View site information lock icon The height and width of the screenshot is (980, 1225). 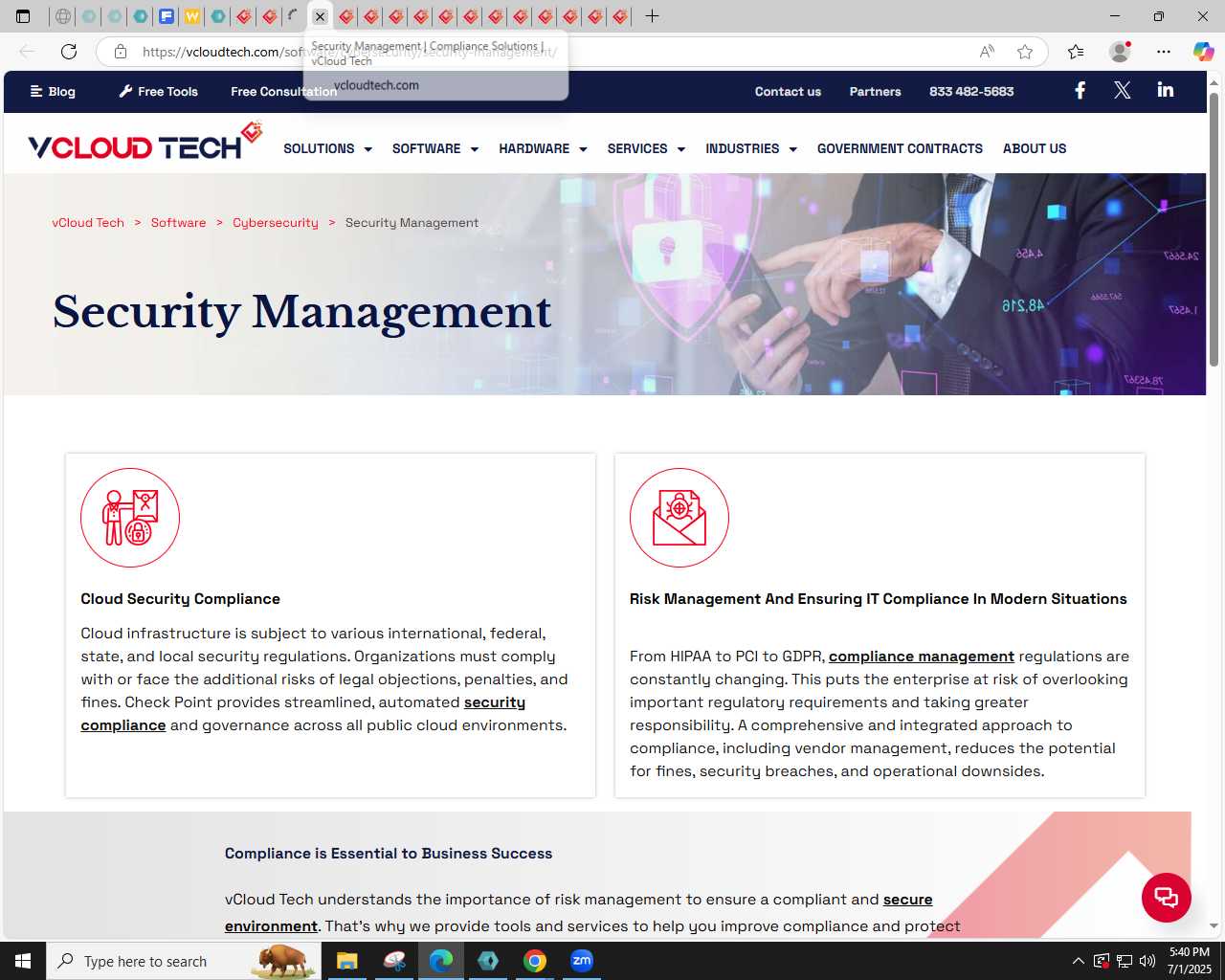(121, 52)
